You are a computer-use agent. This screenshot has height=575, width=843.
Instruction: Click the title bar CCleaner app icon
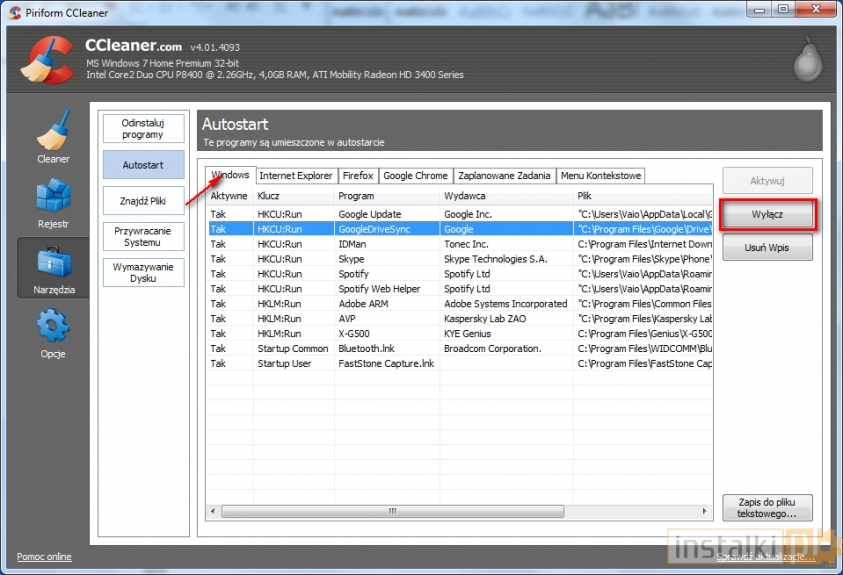coord(15,12)
